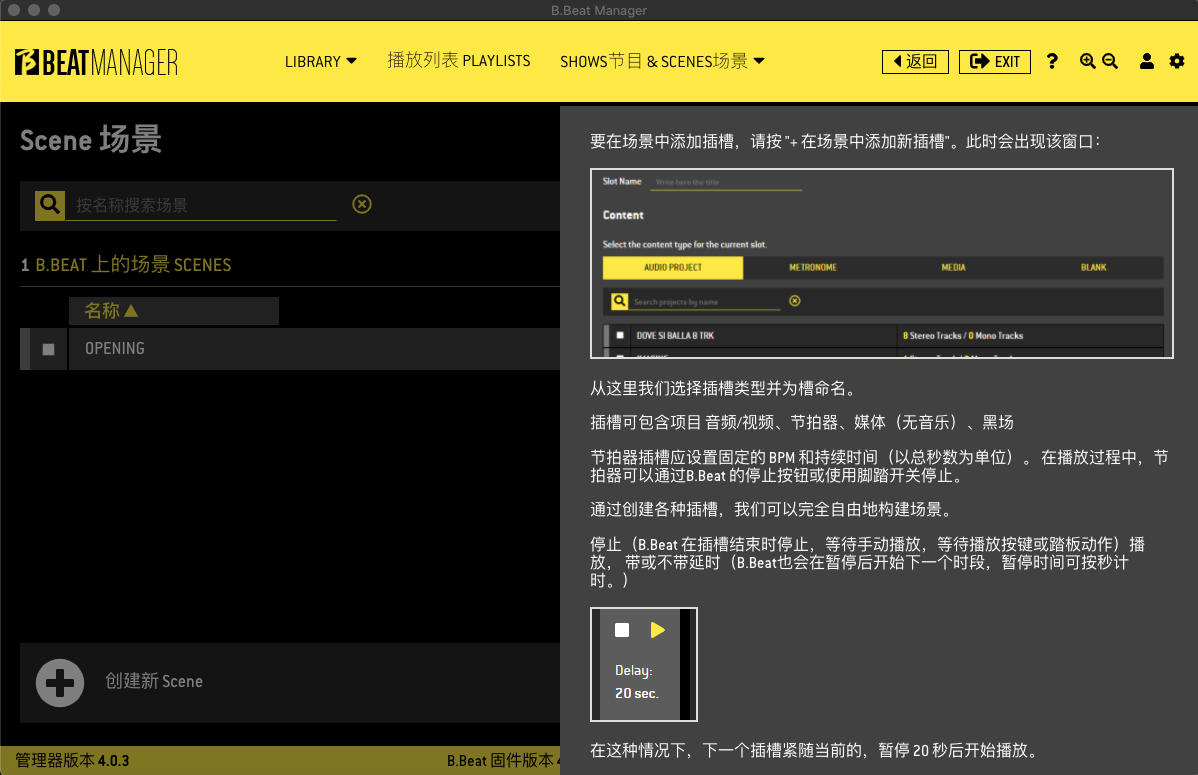The width and height of the screenshot is (1198, 775).
Task: Click the help line 通过创建各种插槽
Action: point(770,509)
